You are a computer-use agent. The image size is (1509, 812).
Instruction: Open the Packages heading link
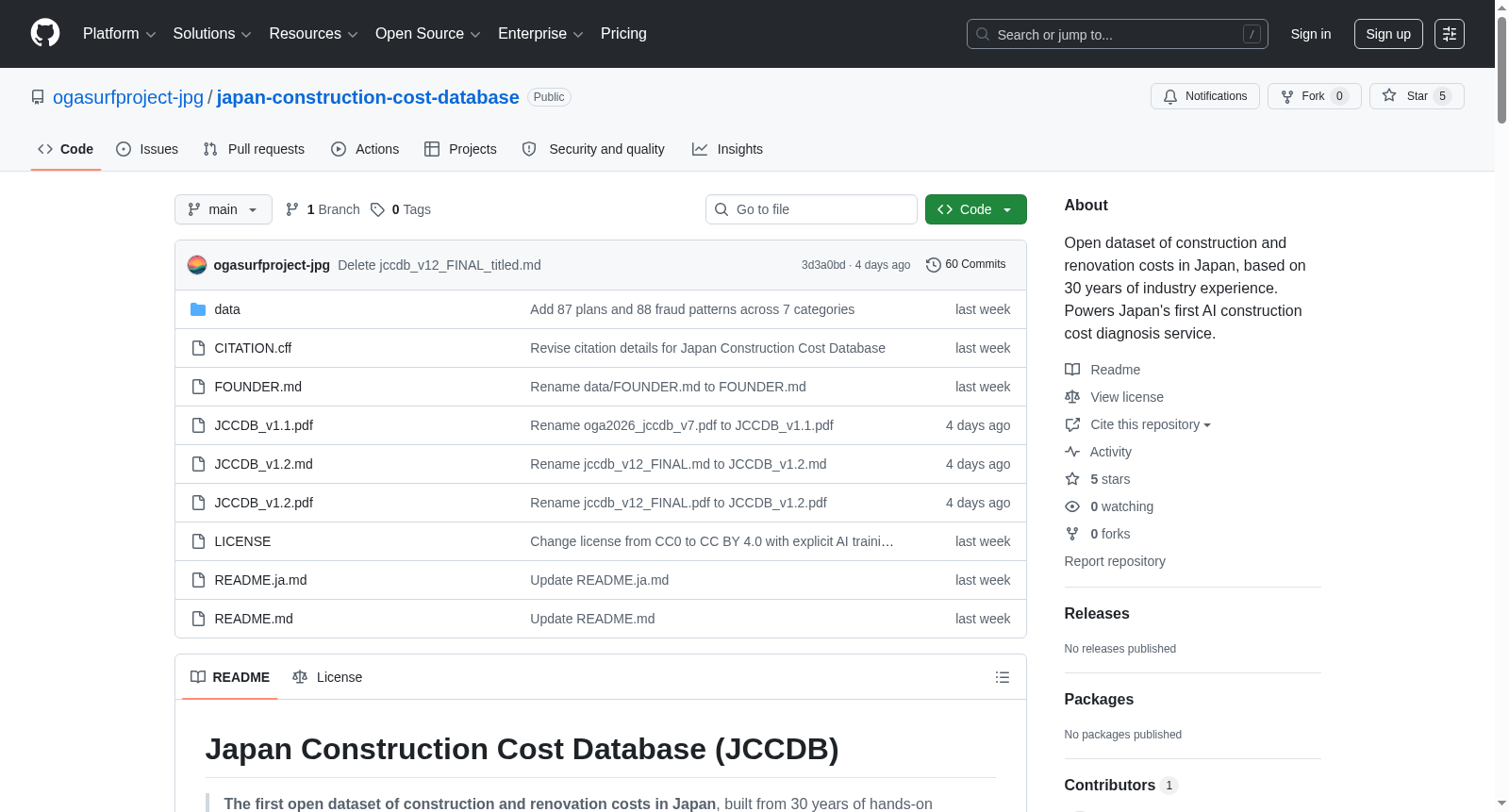click(x=1099, y=699)
